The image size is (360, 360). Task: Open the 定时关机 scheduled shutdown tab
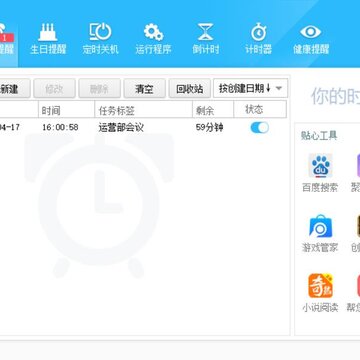tap(100, 39)
